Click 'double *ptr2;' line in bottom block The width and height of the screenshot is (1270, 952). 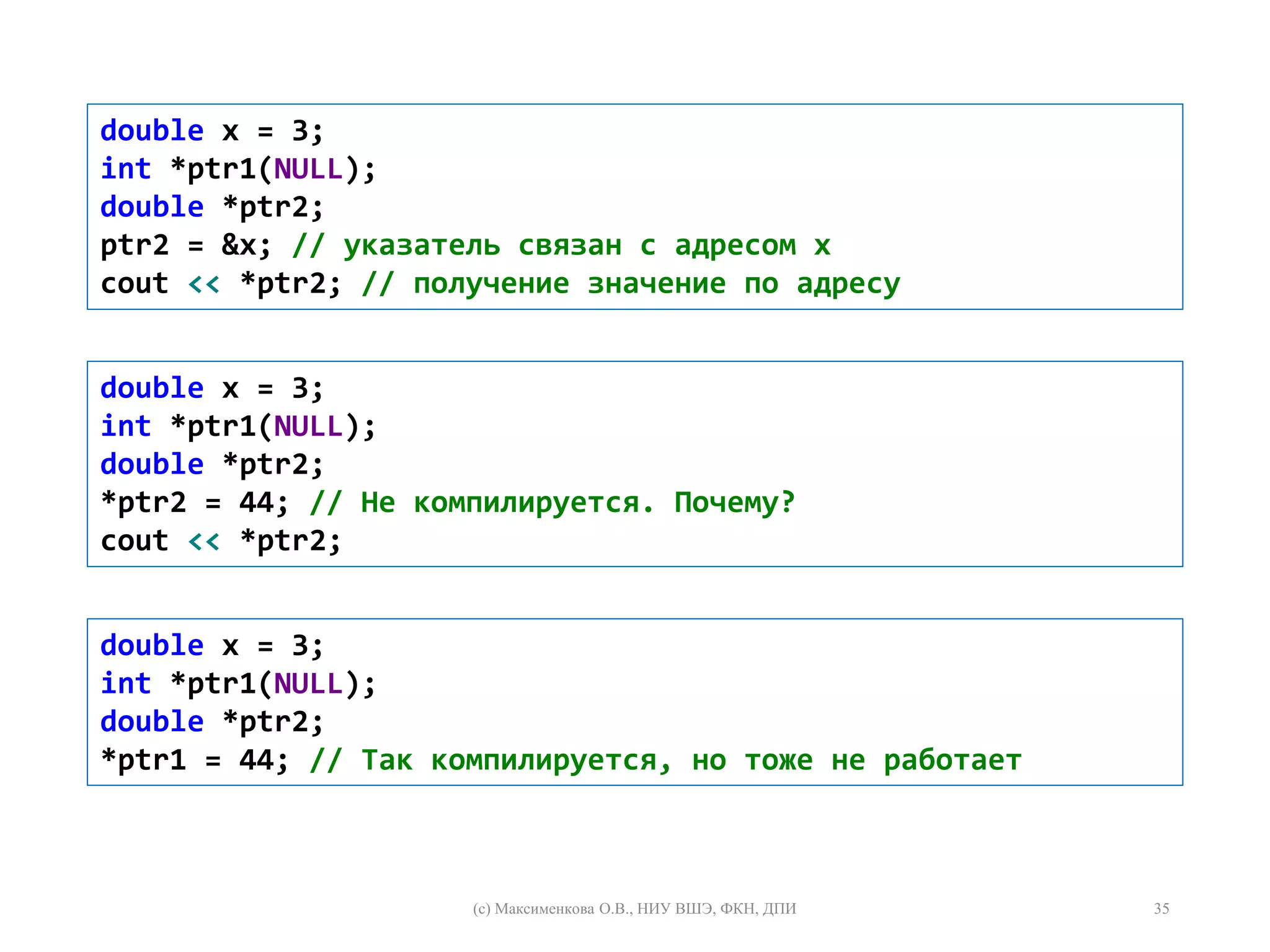pos(211,722)
